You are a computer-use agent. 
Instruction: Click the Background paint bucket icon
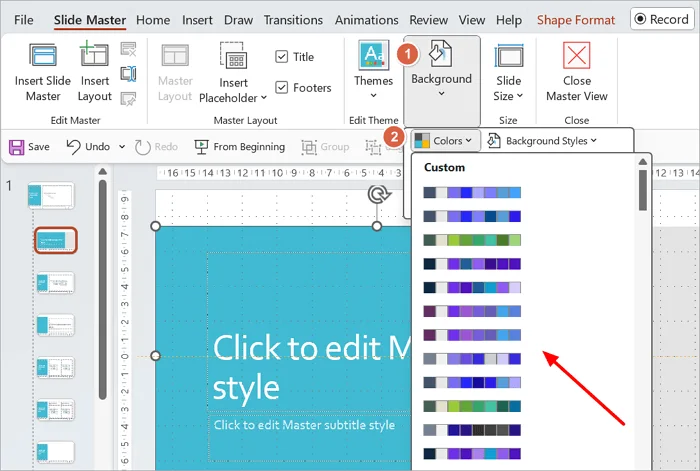pos(441,54)
